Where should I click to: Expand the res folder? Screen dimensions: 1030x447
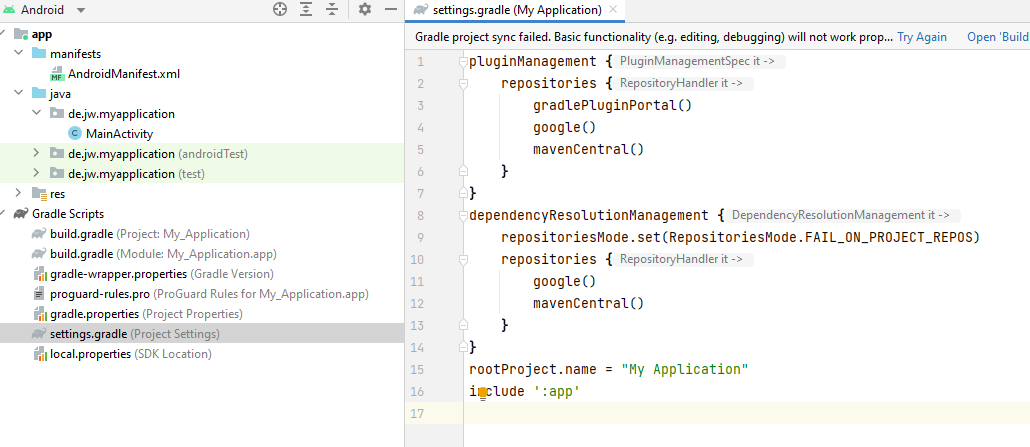tap(18, 193)
